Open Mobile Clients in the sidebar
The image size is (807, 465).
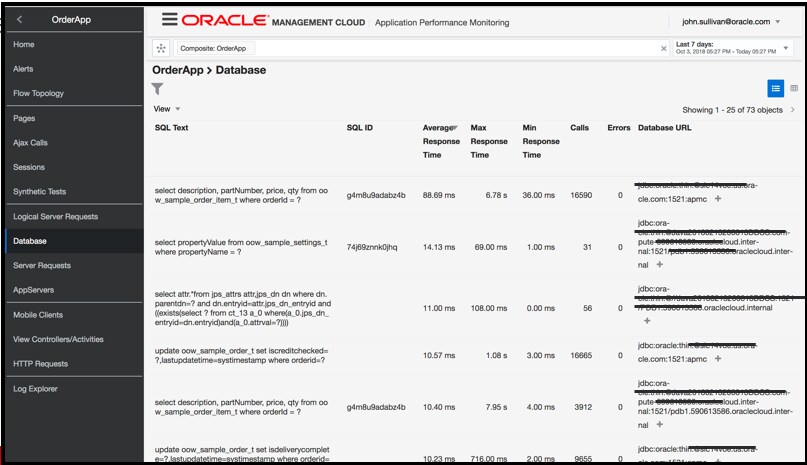tap(38, 315)
